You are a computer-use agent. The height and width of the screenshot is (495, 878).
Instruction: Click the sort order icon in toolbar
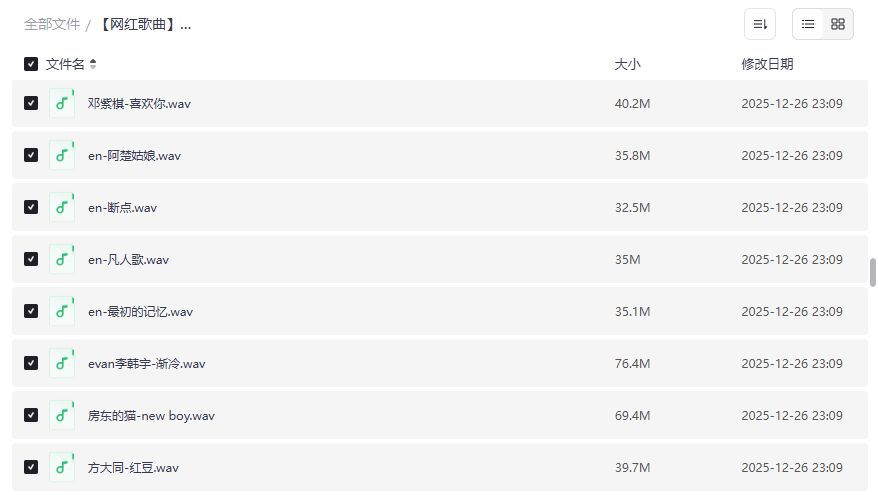[x=760, y=24]
